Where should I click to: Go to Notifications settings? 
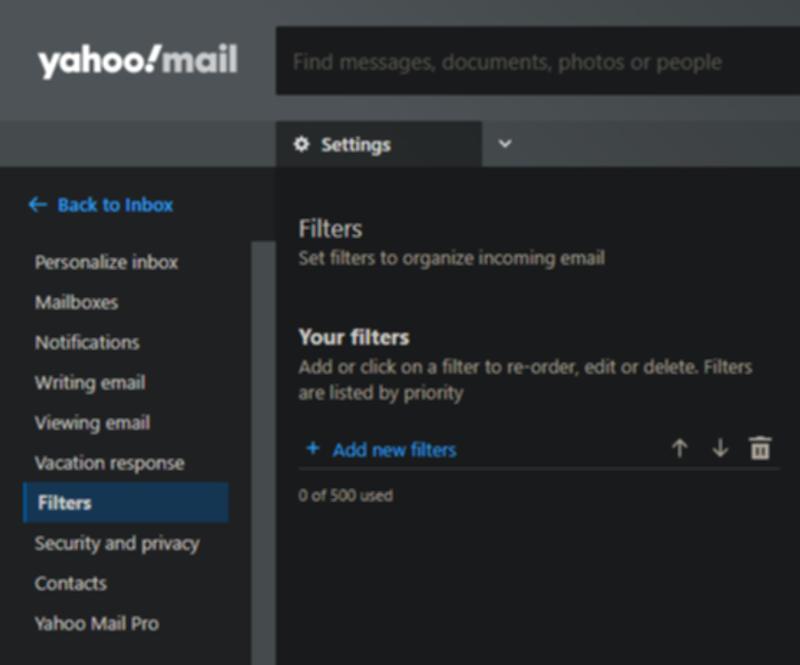click(x=87, y=342)
